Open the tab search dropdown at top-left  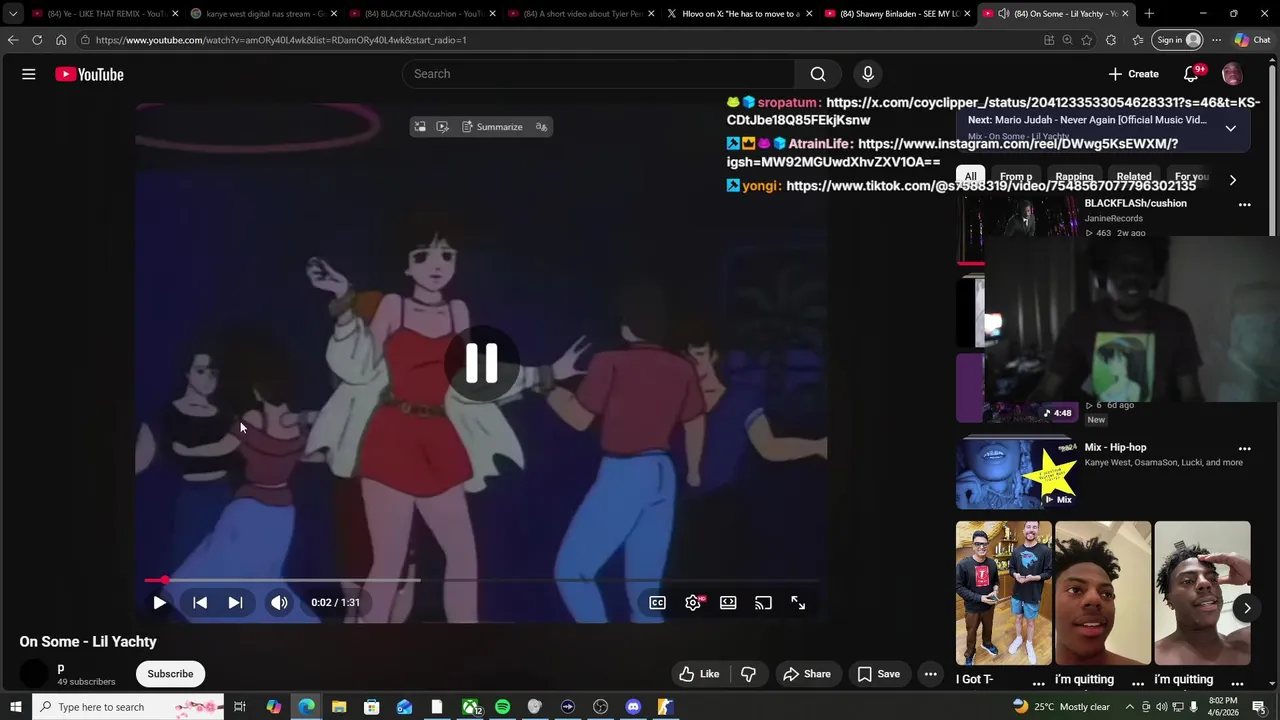pyautogui.click(x=12, y=14)
